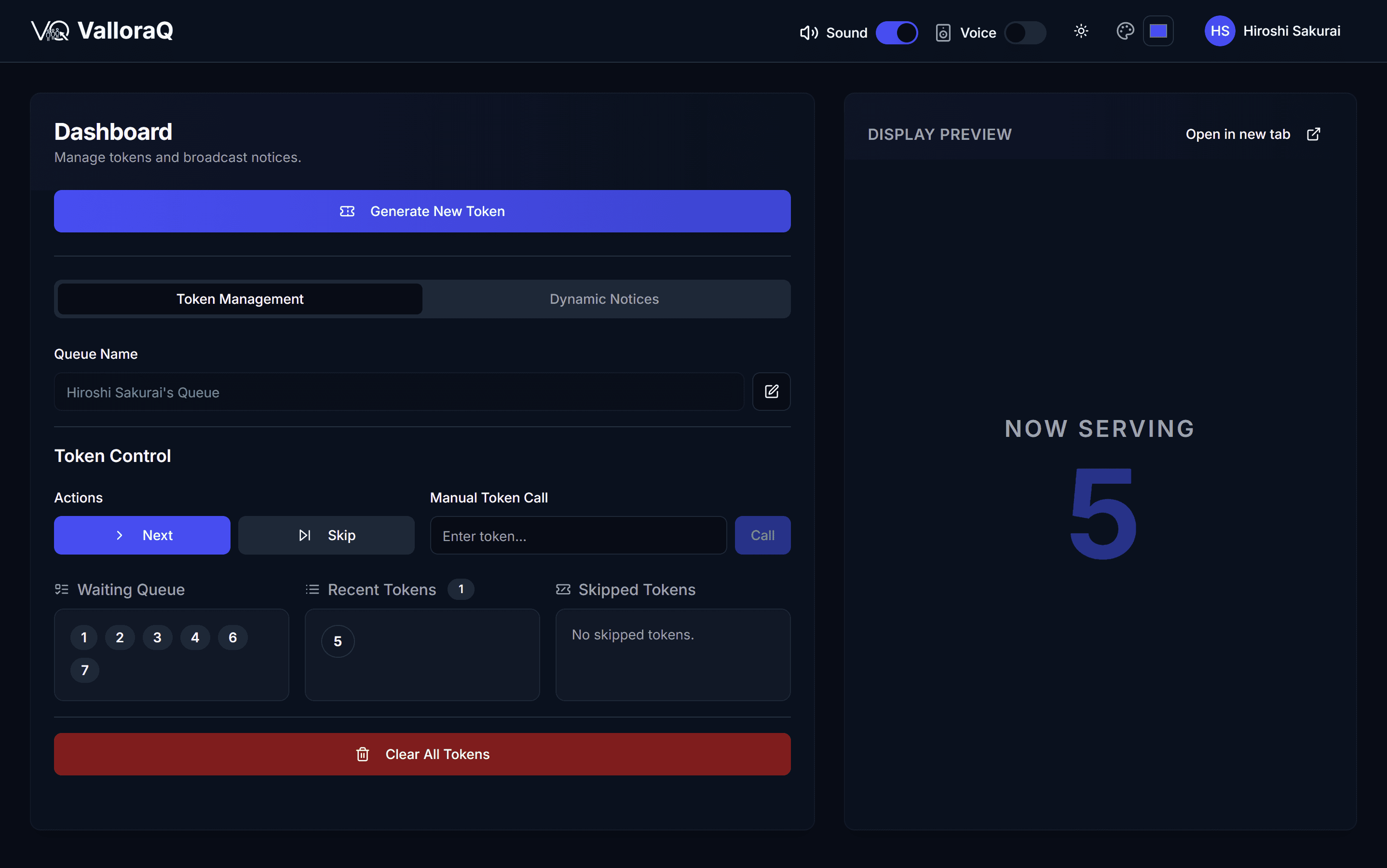Click the Next action button

tap(142, 535)
